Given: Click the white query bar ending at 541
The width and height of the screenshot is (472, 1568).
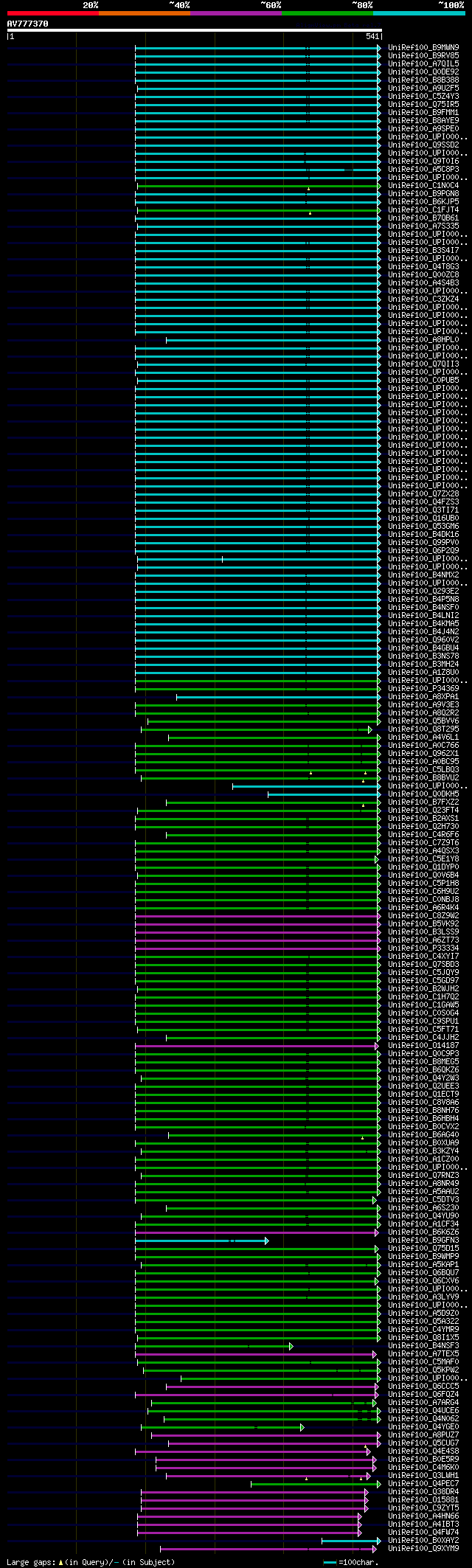Looking at the screenshot, I should pos(194,30).
